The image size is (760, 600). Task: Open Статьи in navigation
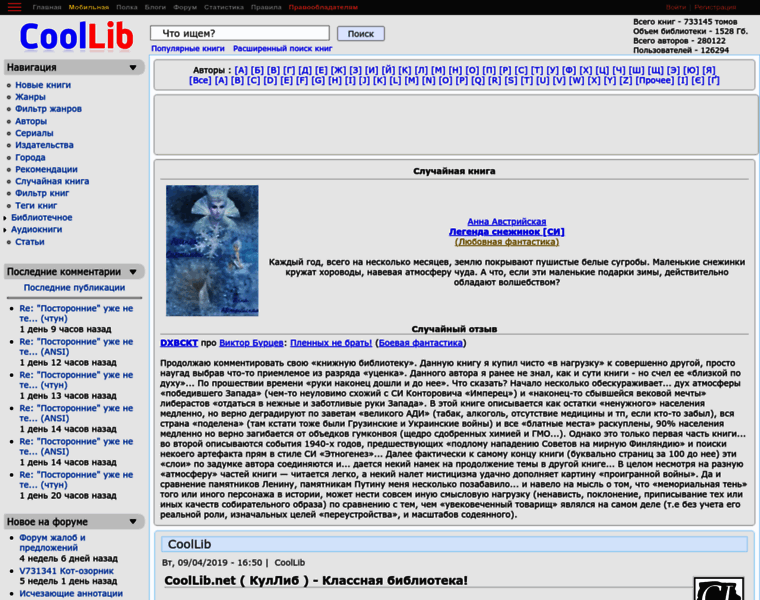30,242
